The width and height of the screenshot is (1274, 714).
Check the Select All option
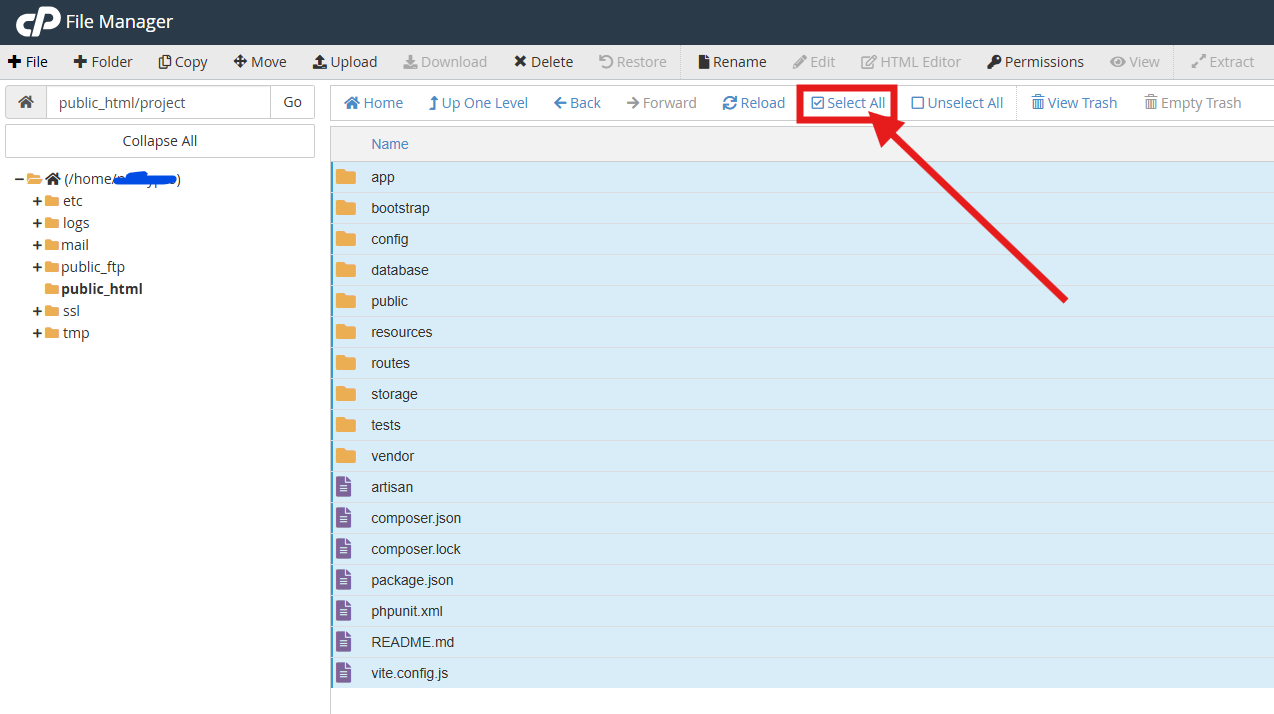pyautogui.click(x=848, y=103)
